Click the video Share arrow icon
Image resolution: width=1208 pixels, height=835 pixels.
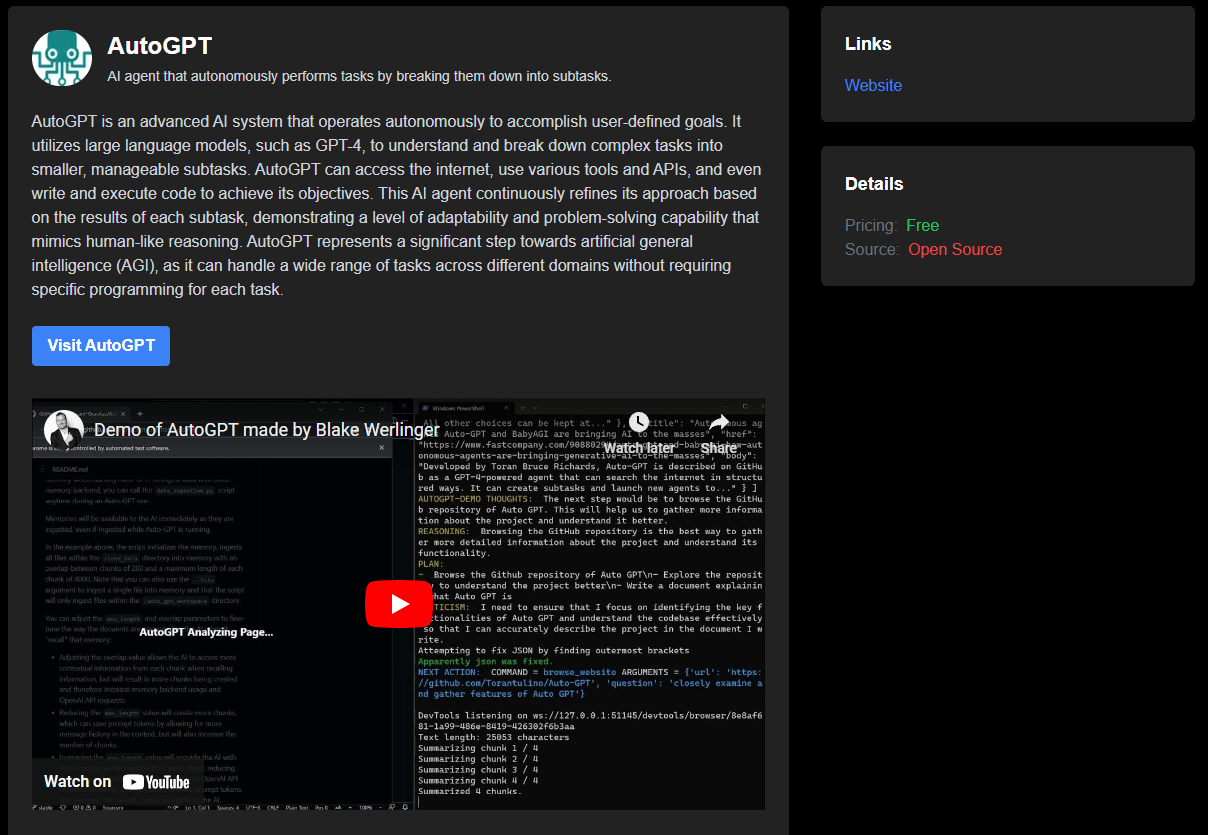719,422
